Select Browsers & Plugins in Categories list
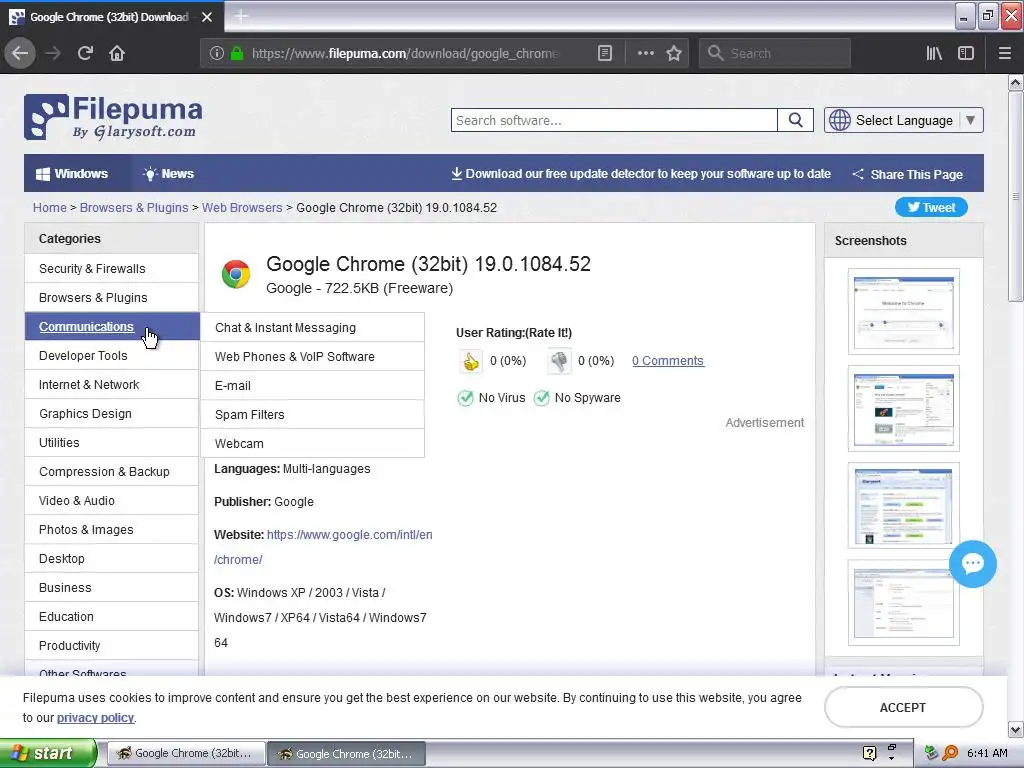Image resolution: width=1024 pixels, height=768 pixels. [x=112, y=298]
